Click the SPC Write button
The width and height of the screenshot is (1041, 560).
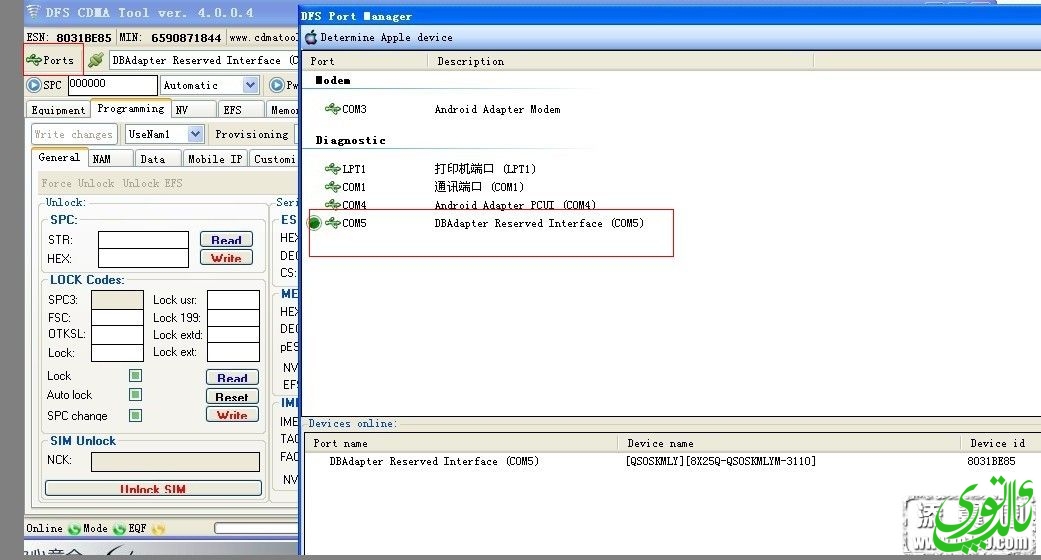tap(226, 258)
